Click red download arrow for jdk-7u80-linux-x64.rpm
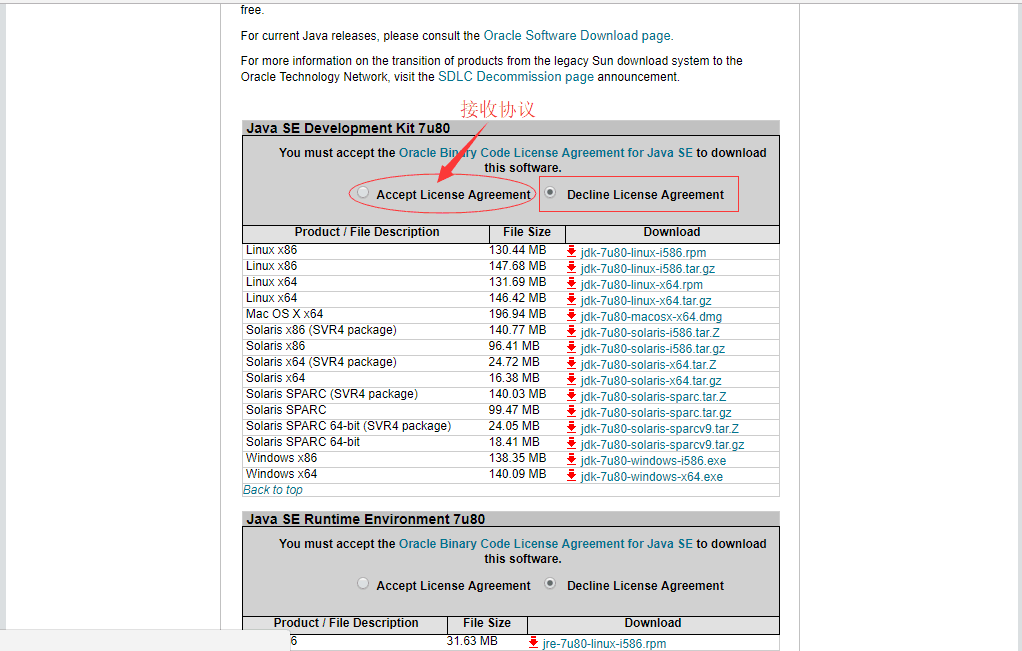This screenshot has height=651, width=1022. pyautogui.click(x=572, y=283)
